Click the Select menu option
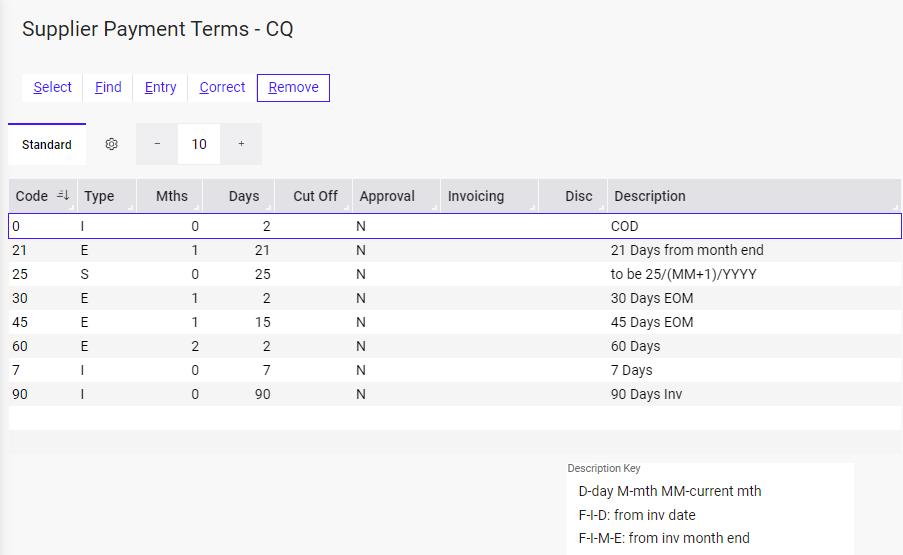This screenshot has height=555, width=903. click(x=52, y=87)
